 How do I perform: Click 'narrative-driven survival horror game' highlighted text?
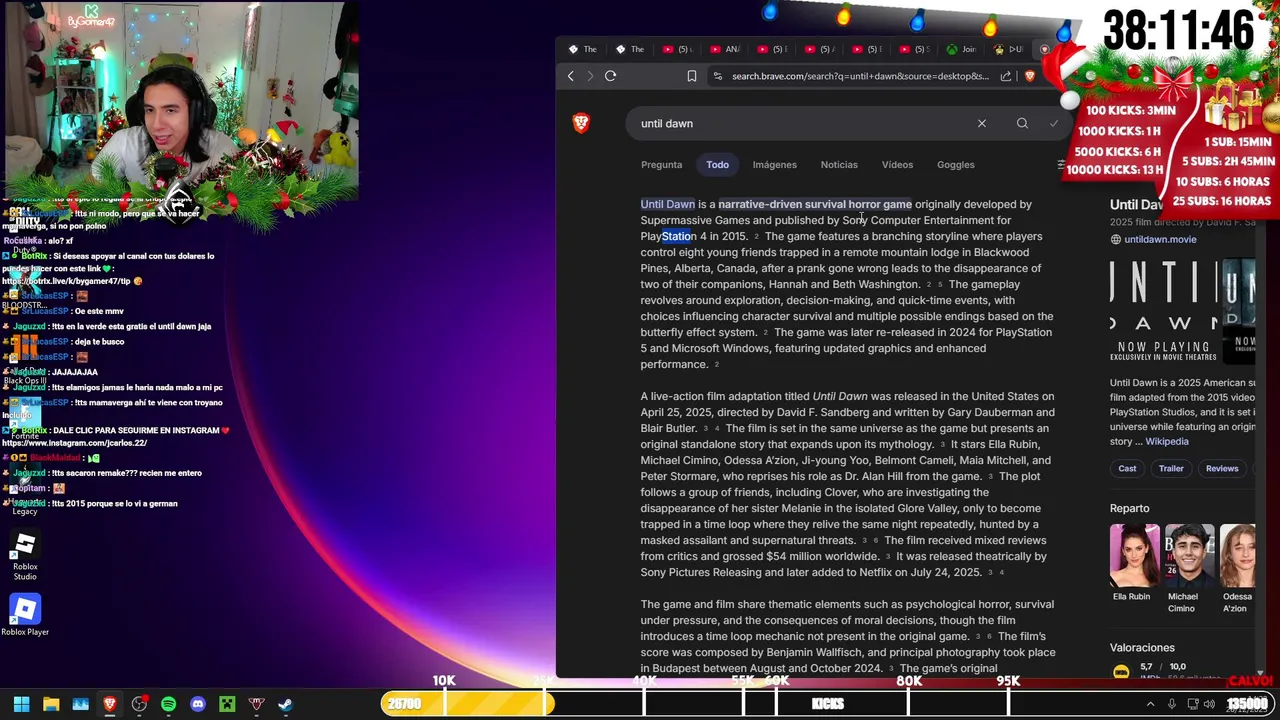point(815,204)
